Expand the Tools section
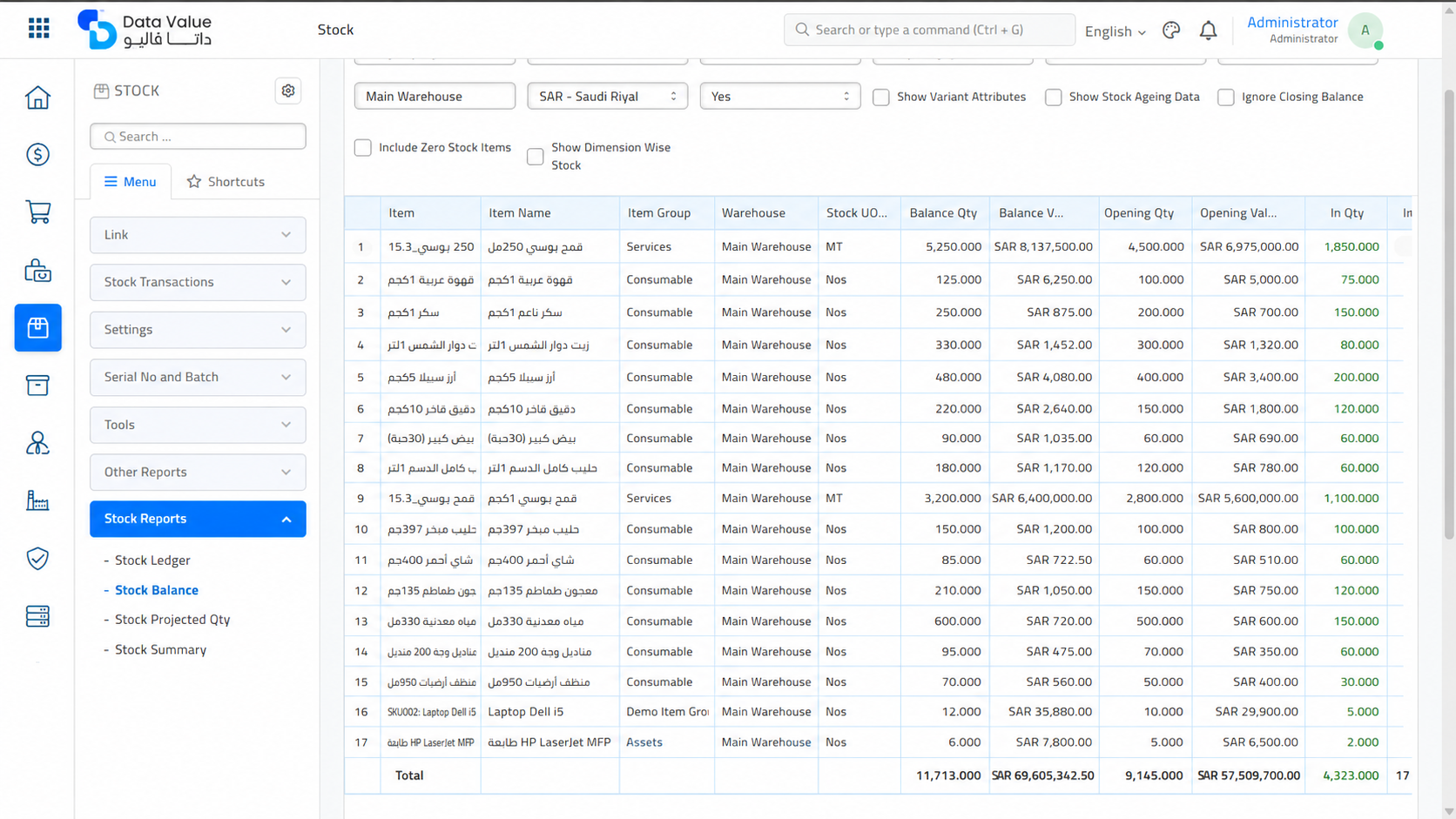Viewport: 1456px width, 819px height. pos(198,425)
